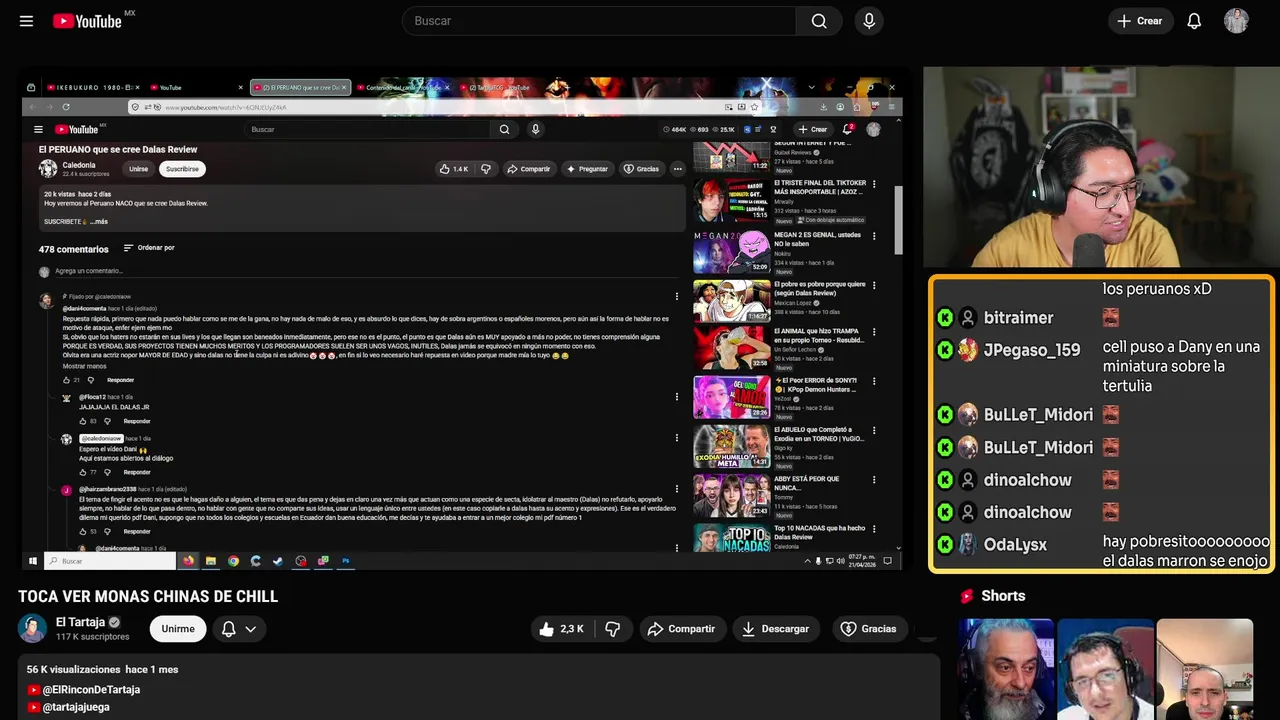The height and width of the screenshot is (720, 1280).
Task: Open the Short with the glasses and headset man
Action: (x=1105, y=669)
